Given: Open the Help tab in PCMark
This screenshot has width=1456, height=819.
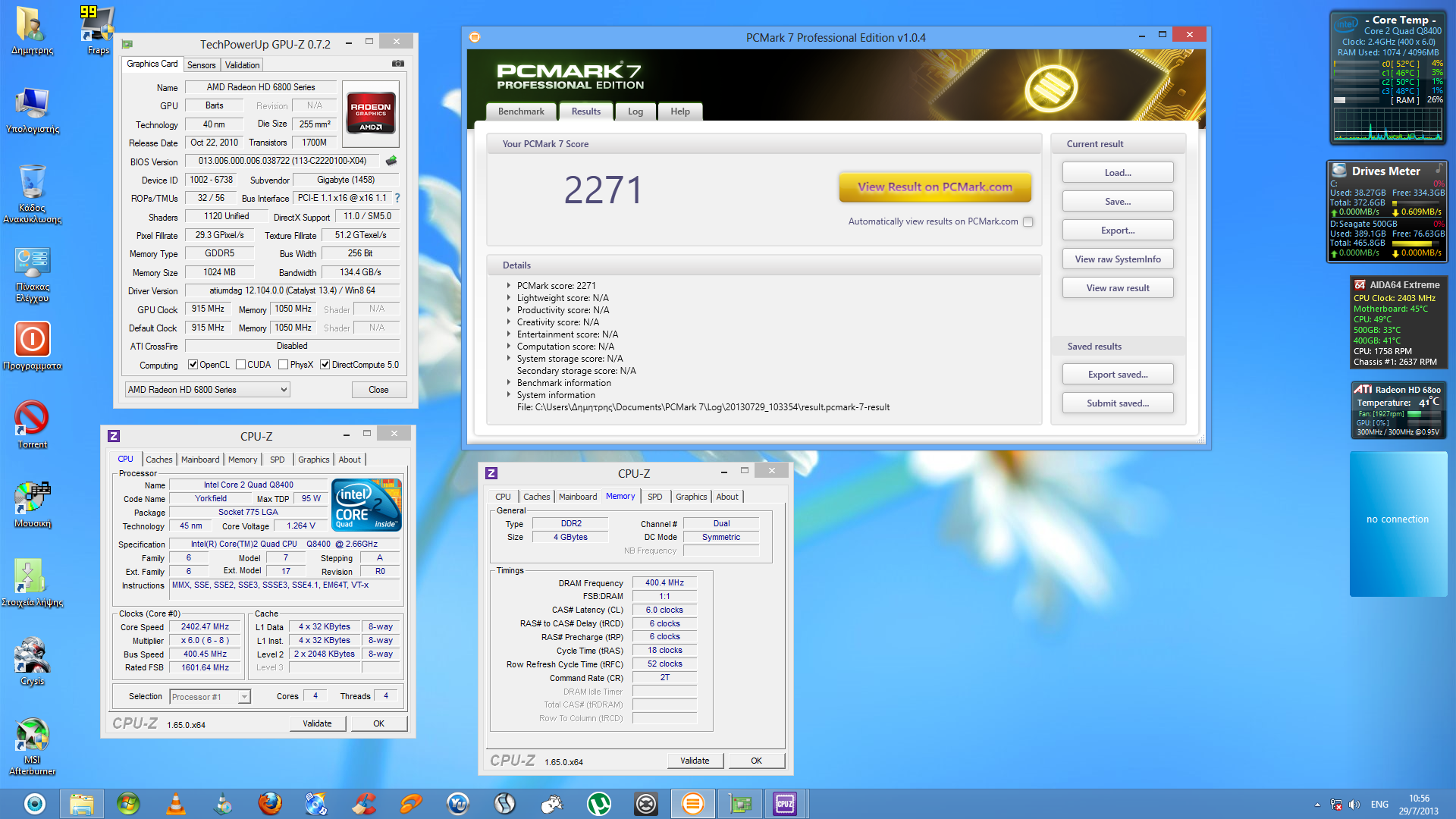Looking at the screenshot, I should 680,111.
